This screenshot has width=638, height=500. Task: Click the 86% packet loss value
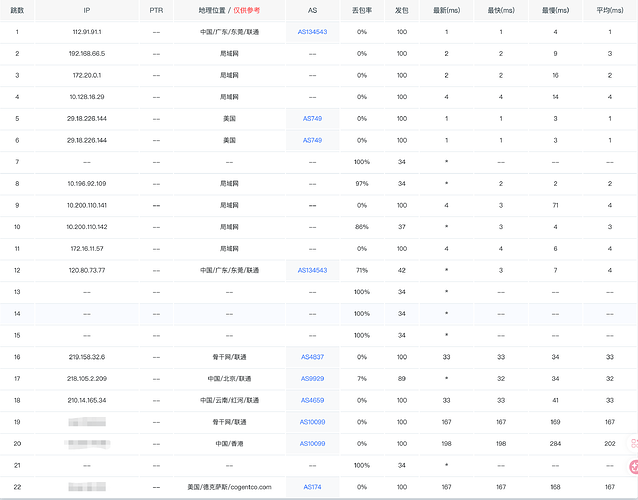362,227
